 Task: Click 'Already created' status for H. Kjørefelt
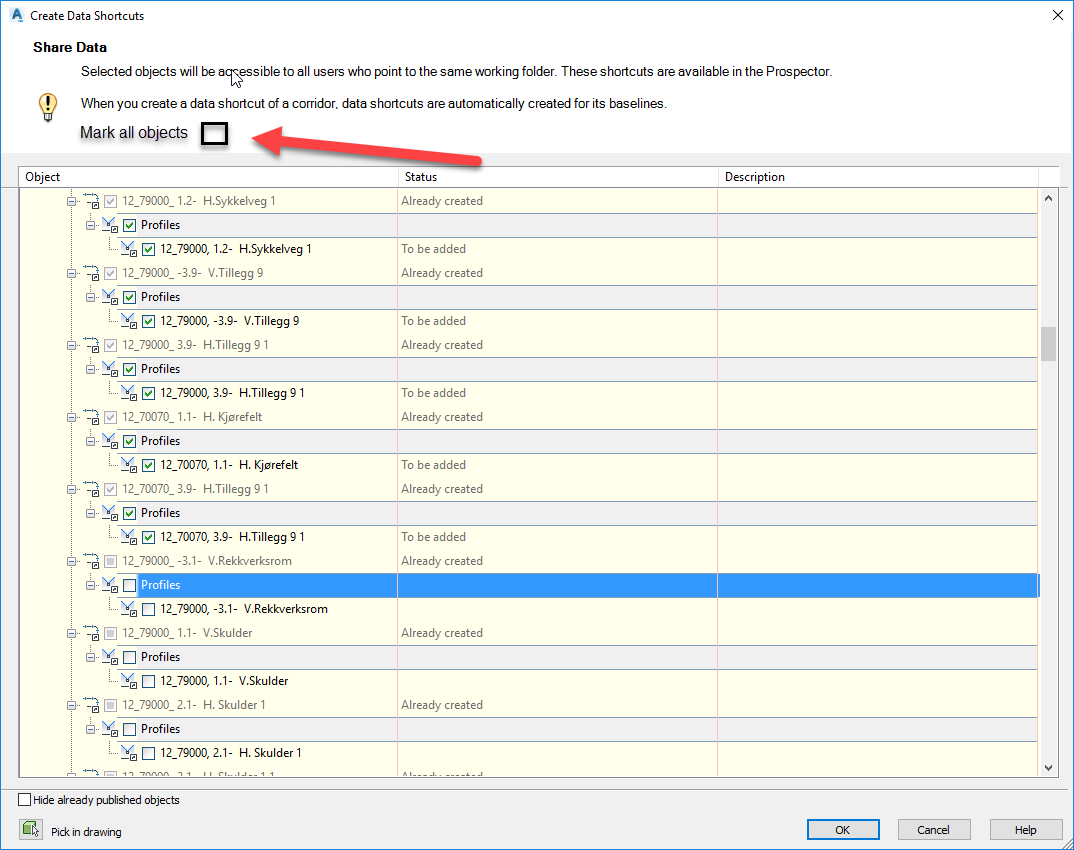[442, 416]
